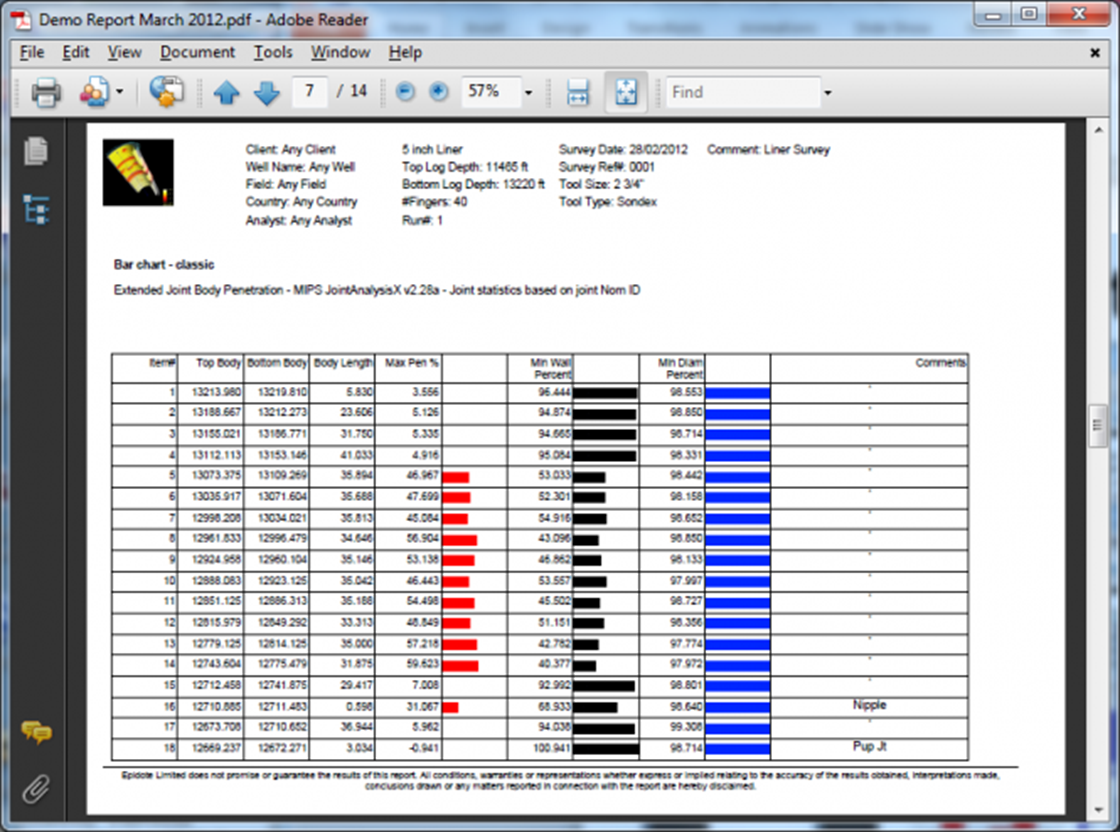Image resolution: width=1120 pixels, height=832 pixels.
Task: Toggle the fit width scrolling mode icon
Action: 577,92
